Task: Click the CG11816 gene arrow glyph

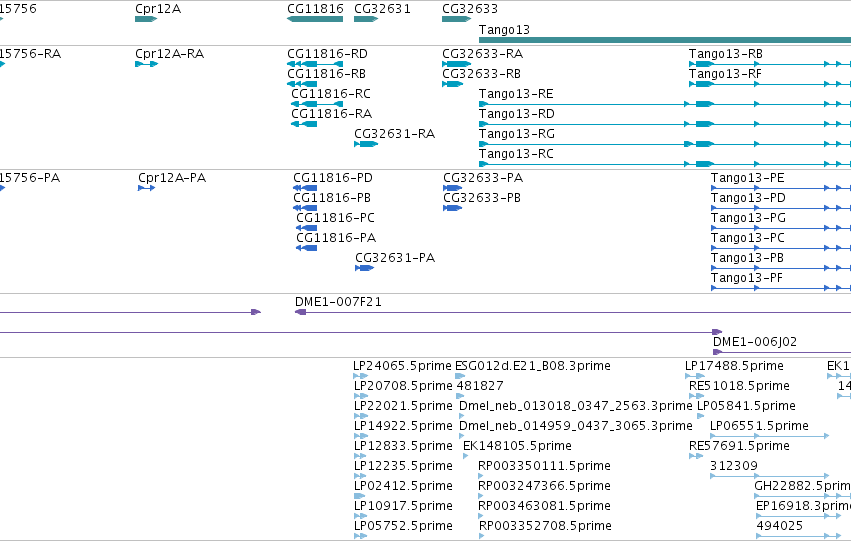Action: (315, 19)
